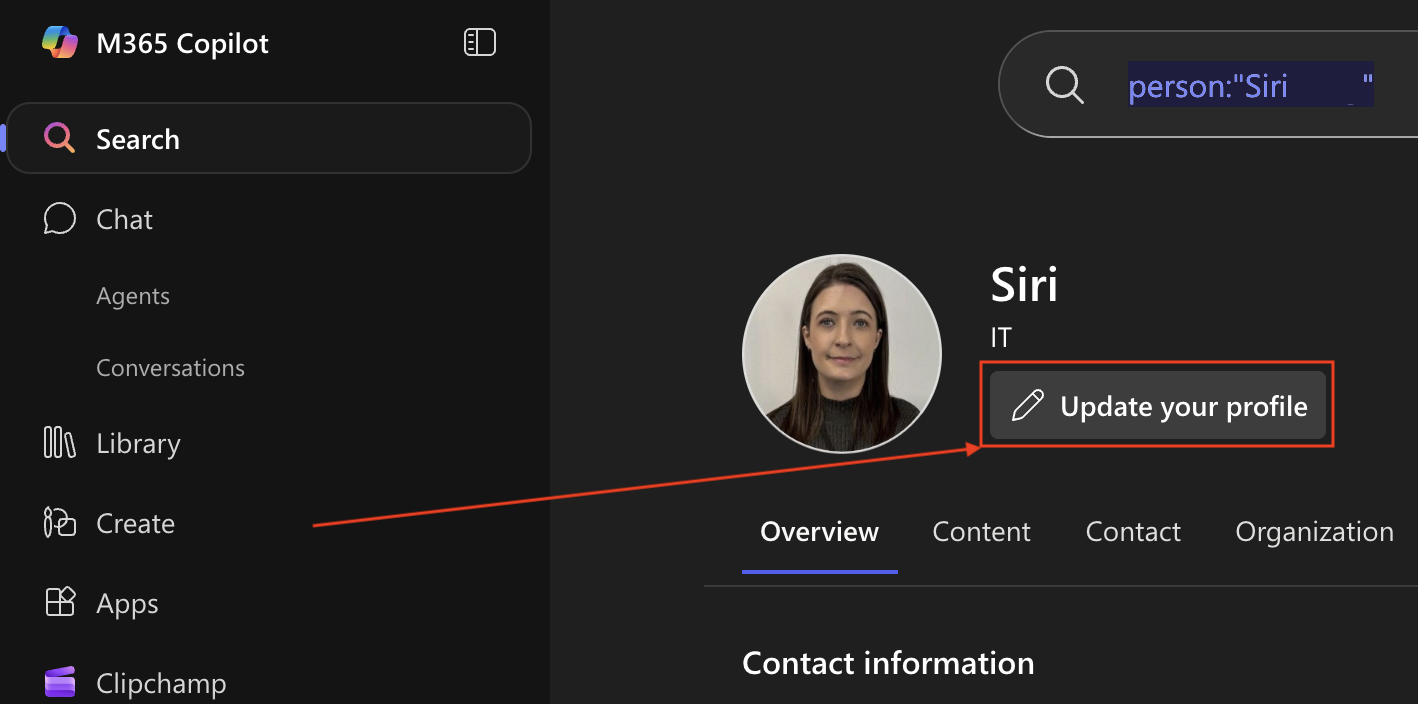Click the M365 Copilot logo icon
The image size is (1418, 704).
coord(60,43)
